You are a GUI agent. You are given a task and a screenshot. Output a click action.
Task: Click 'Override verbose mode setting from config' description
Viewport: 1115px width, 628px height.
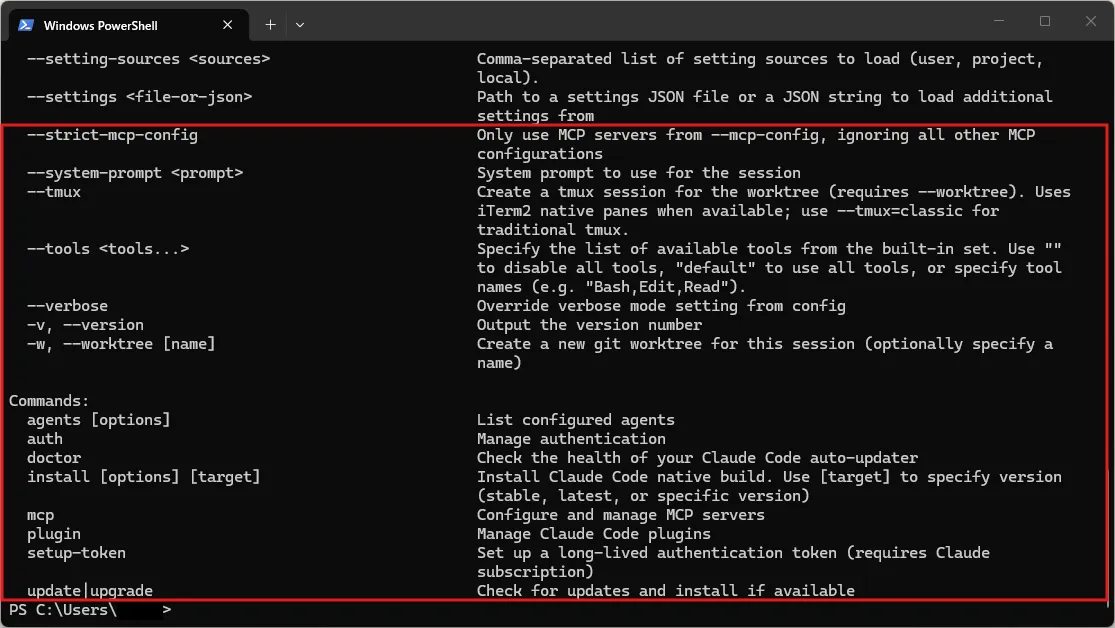[661, 306]
